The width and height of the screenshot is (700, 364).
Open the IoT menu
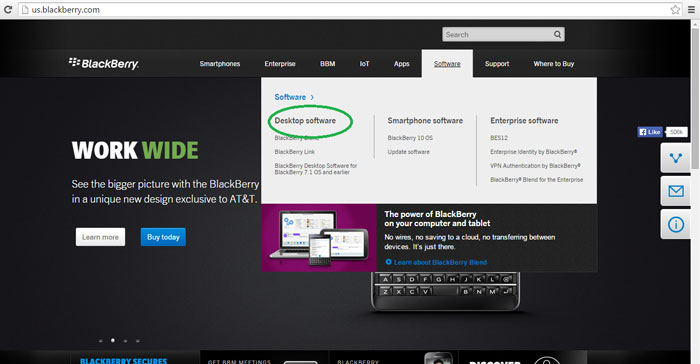pos(365,64)
